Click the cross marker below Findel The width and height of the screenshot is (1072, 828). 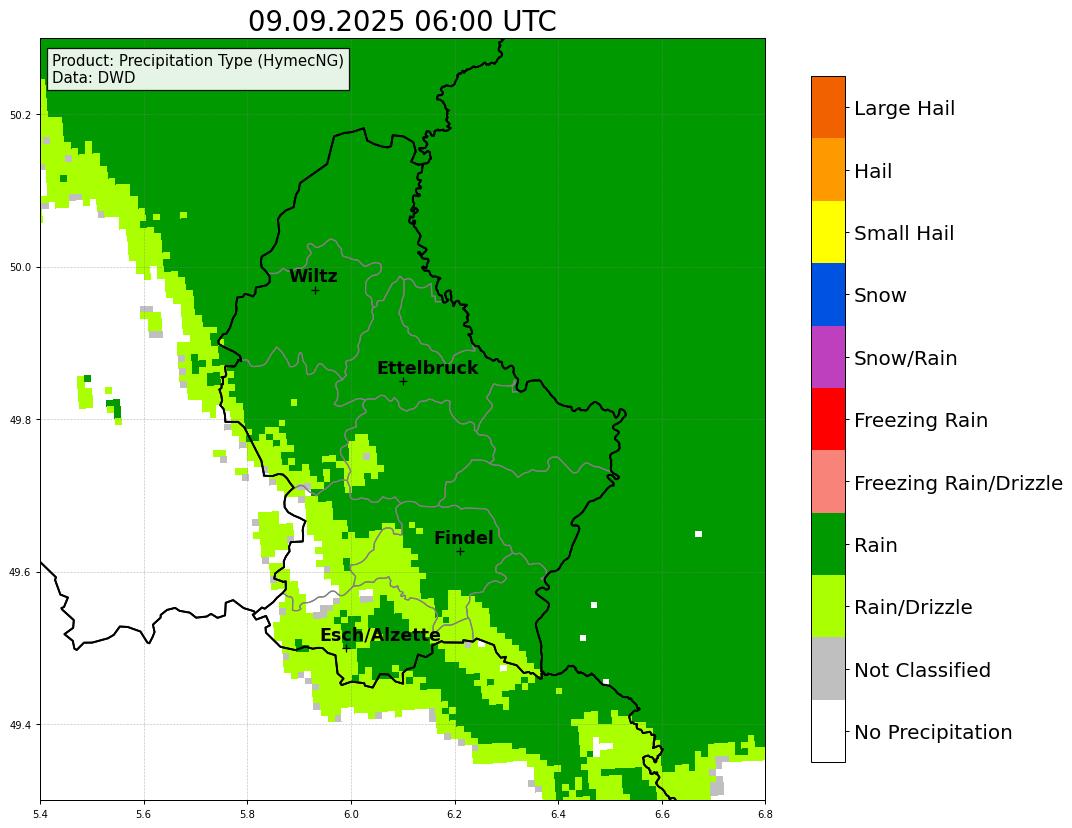pos(460,552)
